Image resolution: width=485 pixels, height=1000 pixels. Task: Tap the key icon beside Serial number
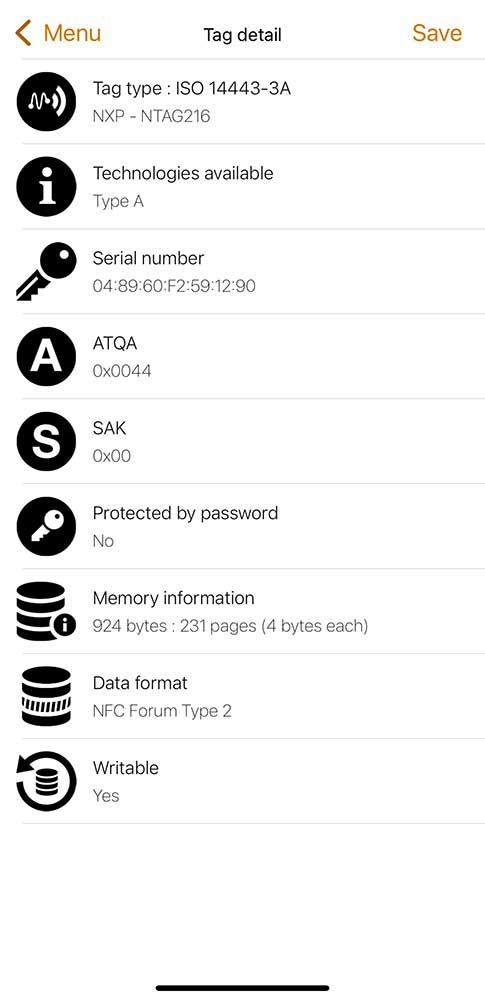point(47,271)
